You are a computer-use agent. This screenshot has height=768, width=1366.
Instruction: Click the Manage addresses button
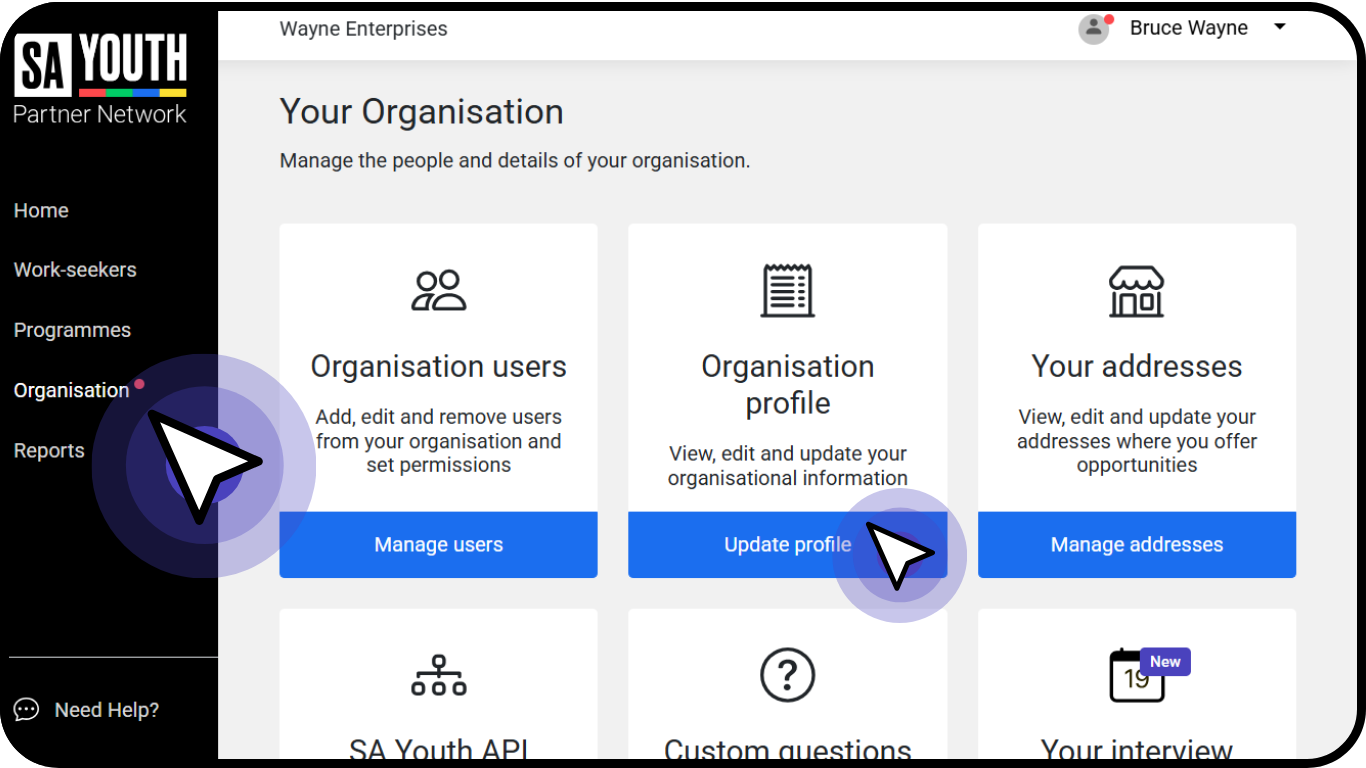tap(1137, 545)
